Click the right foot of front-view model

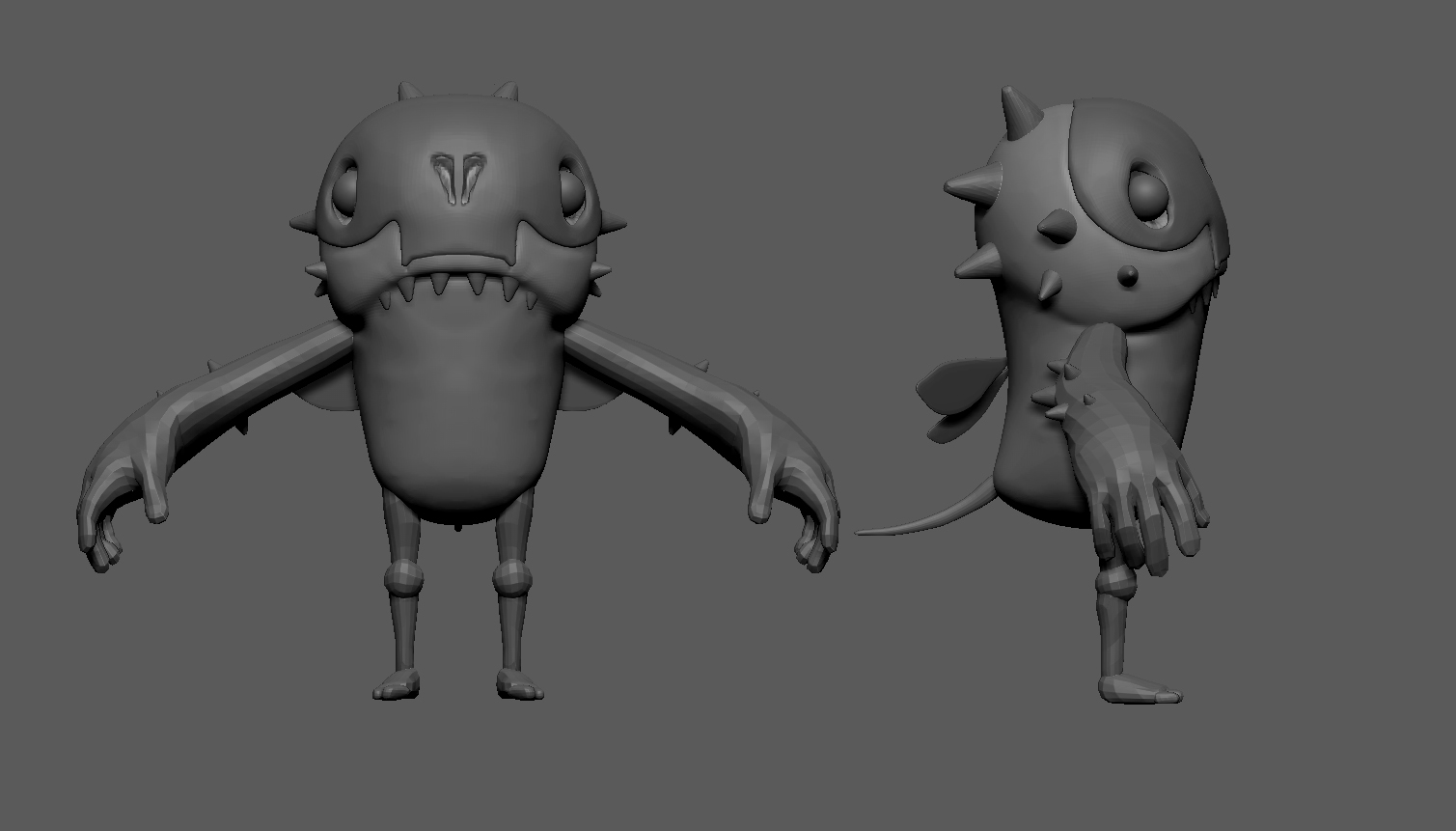click(x=519, y=685)
